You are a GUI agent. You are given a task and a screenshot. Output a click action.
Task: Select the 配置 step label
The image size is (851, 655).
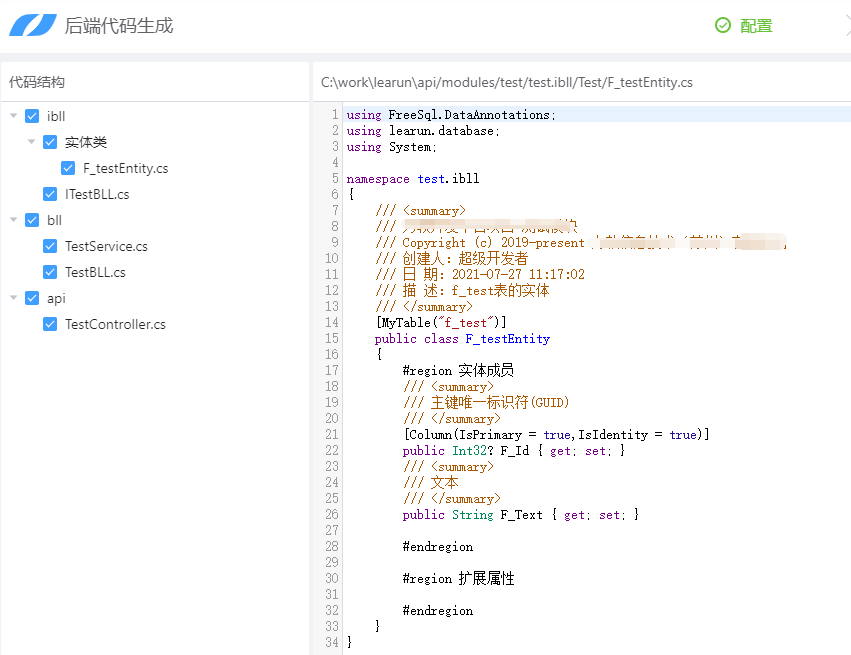pyautogui.click(x=756, y=26)
